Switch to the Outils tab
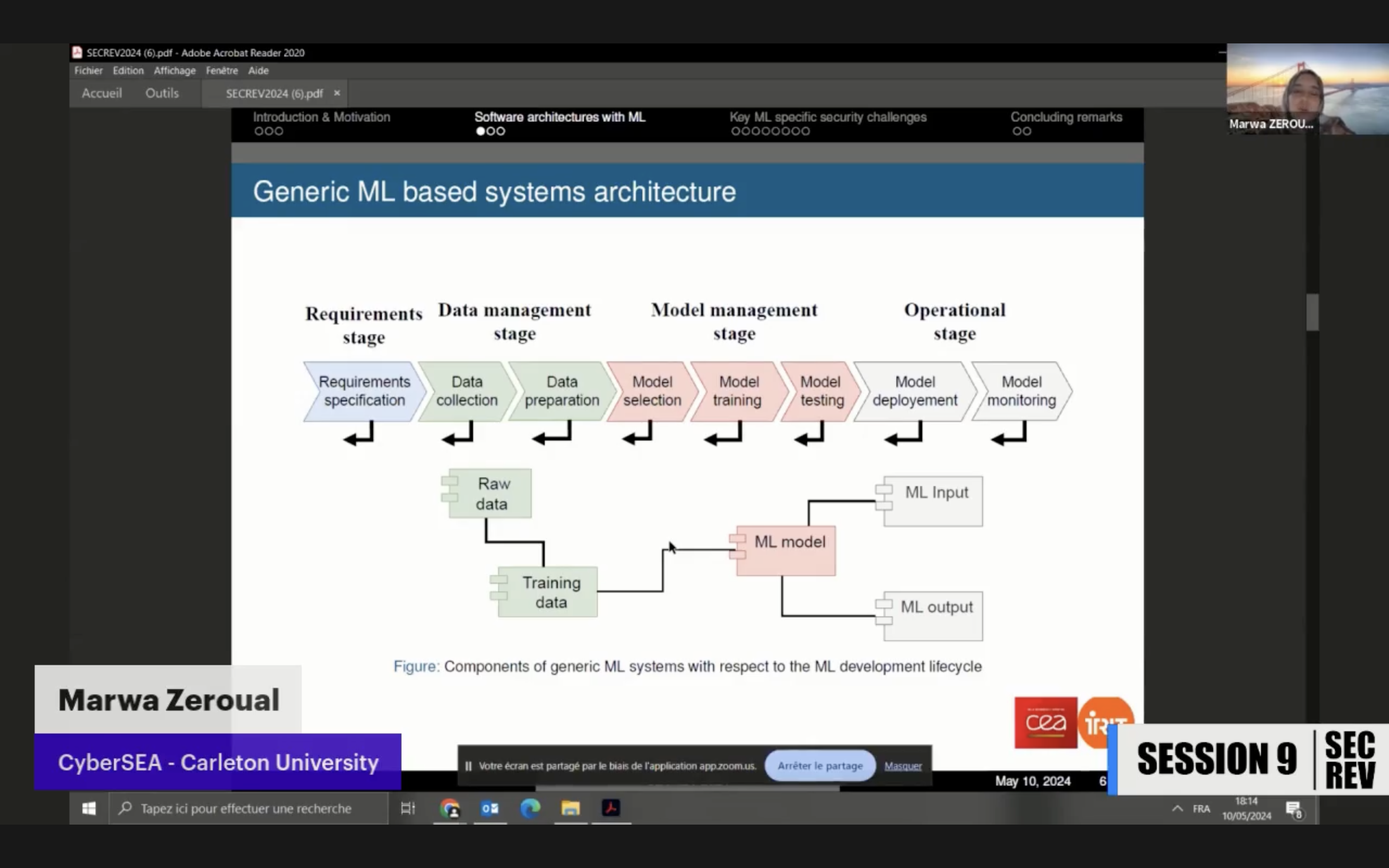 pyautogui.click(x=162, y=93)
